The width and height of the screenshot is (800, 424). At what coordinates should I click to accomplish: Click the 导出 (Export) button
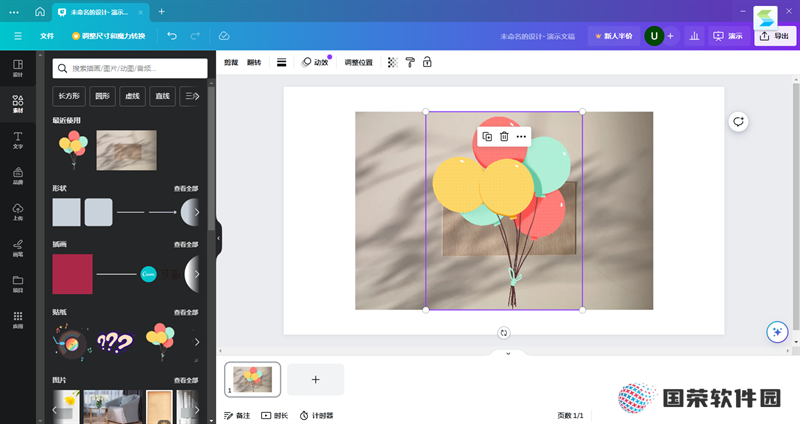pyautogui.click(x=774, y=36)
